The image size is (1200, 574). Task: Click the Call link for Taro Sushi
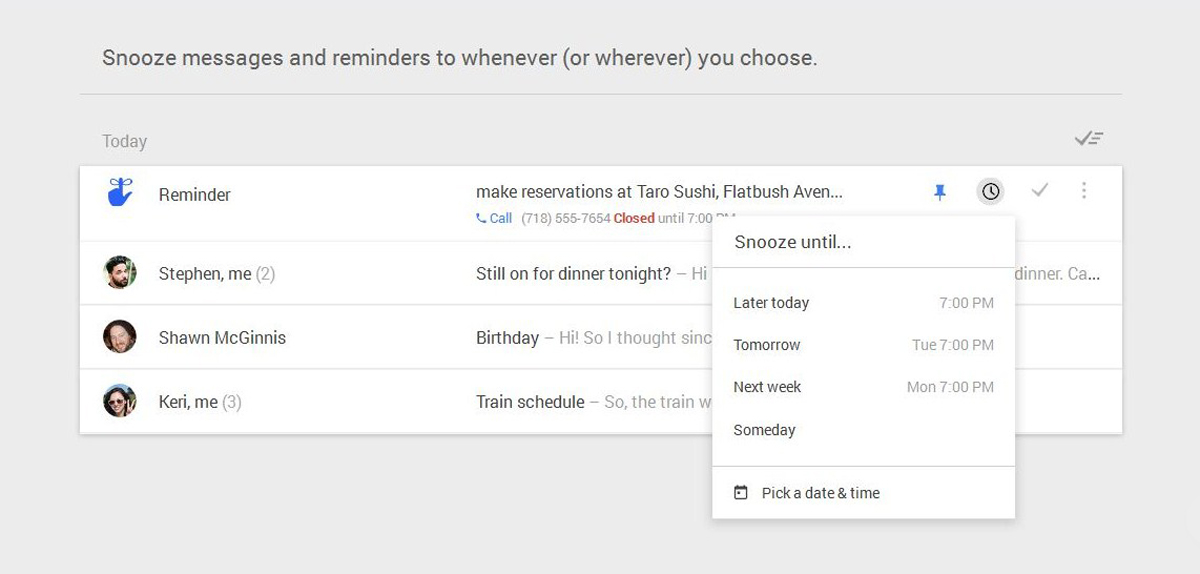coord(501,218)
